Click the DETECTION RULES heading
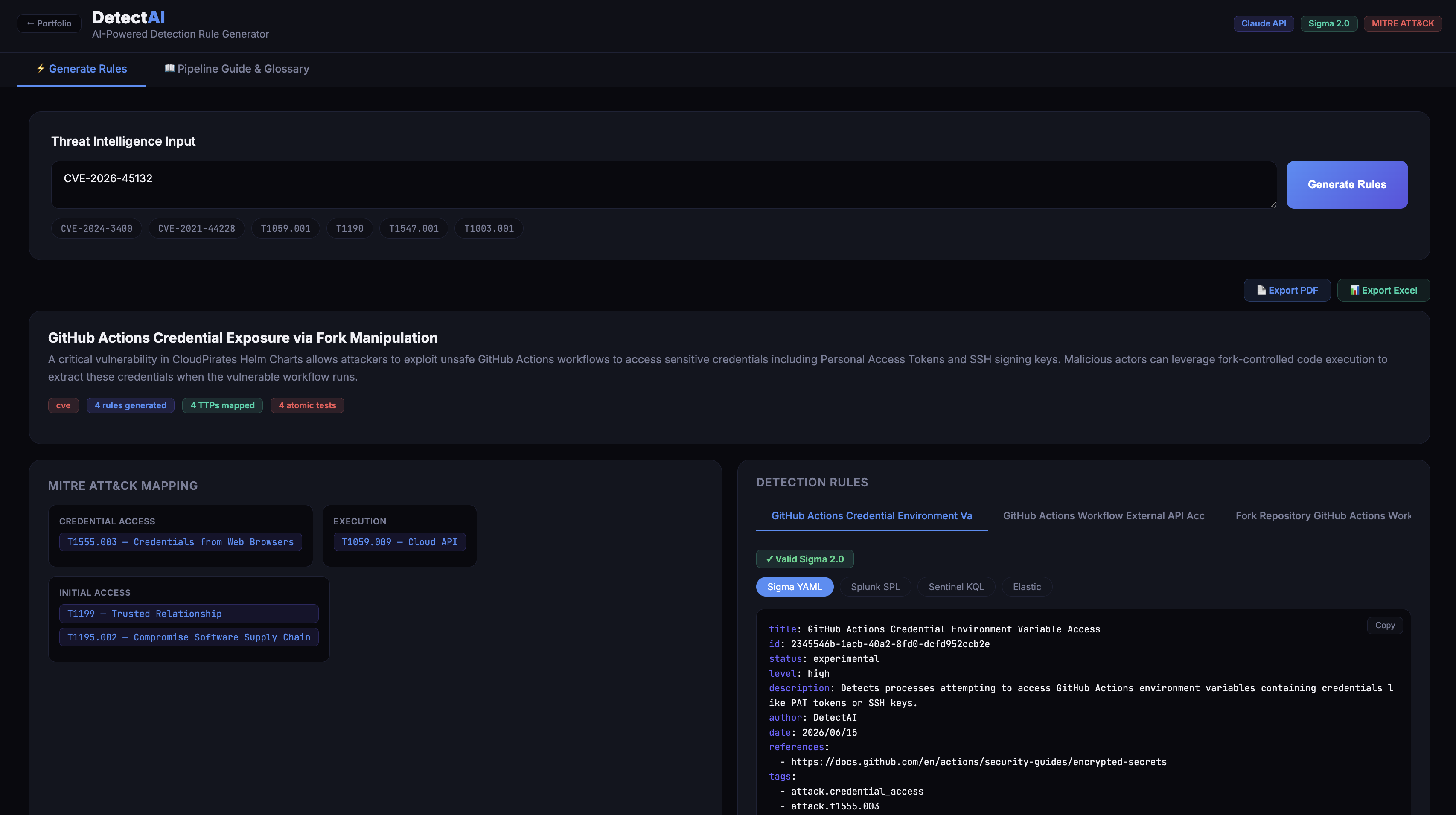 click(812, 483)
